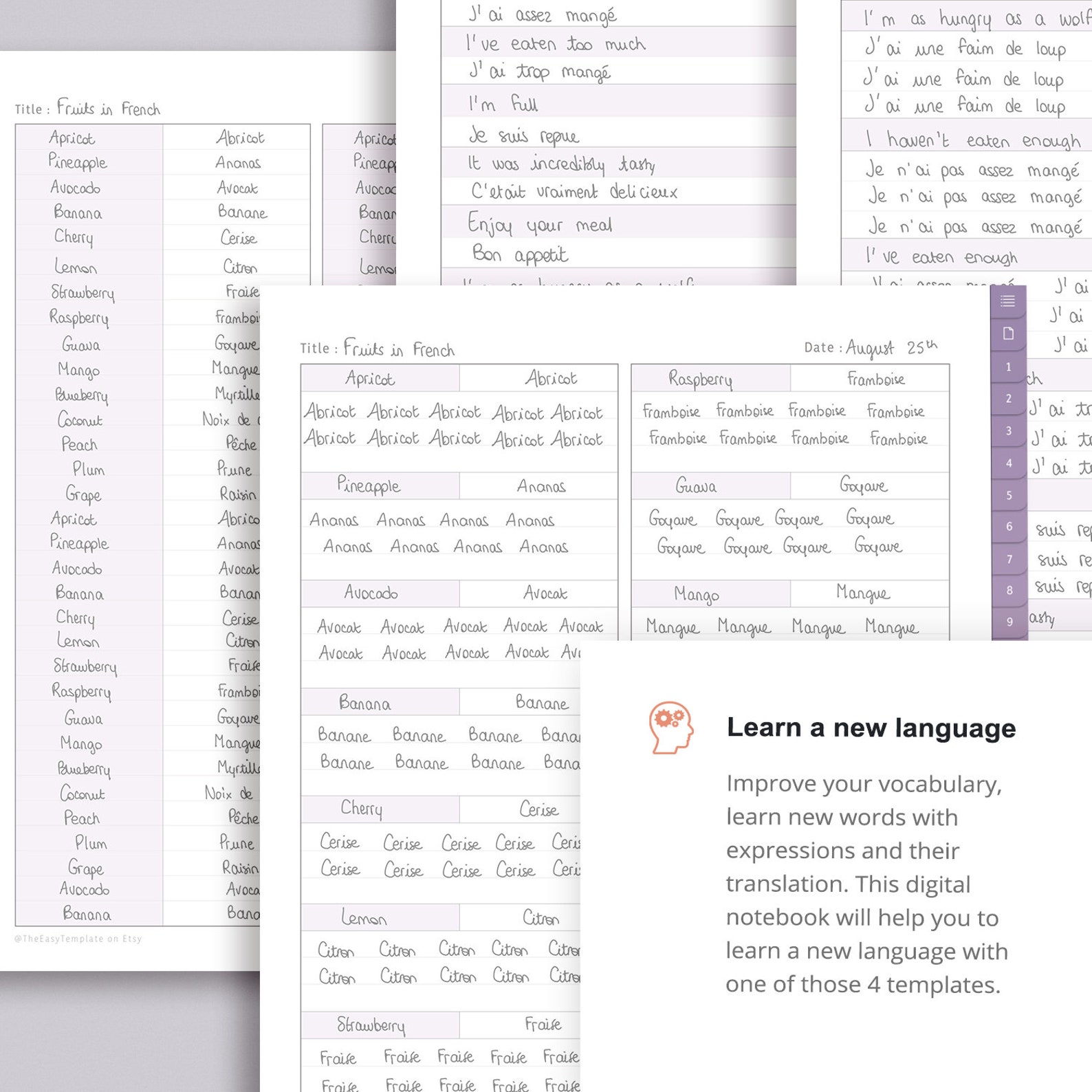Select section tab 4 in sidebar
Image resolution: width=1092 pixels, height=1092 pixels.
[x=1008, y=463]
